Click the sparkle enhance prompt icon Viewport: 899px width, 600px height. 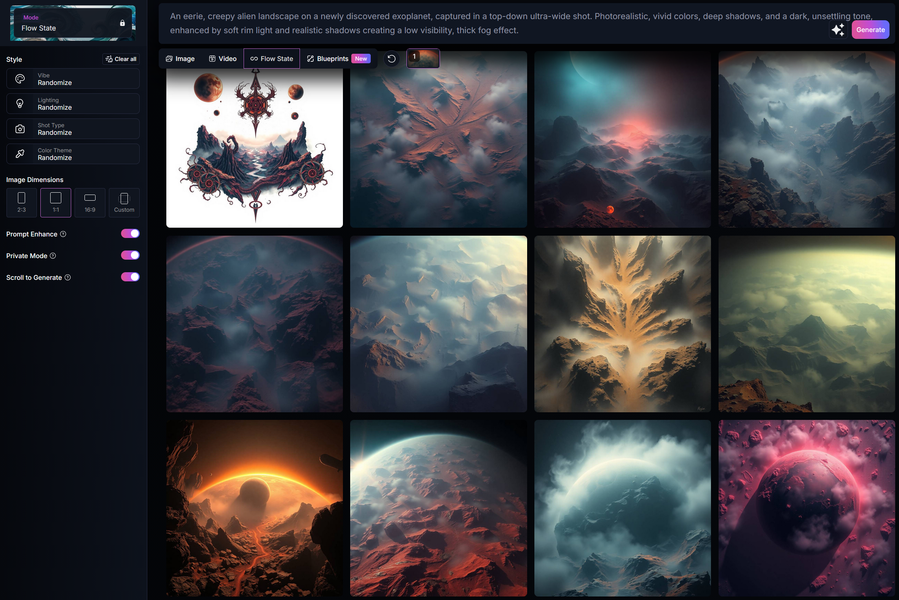(x=838, y=30)
